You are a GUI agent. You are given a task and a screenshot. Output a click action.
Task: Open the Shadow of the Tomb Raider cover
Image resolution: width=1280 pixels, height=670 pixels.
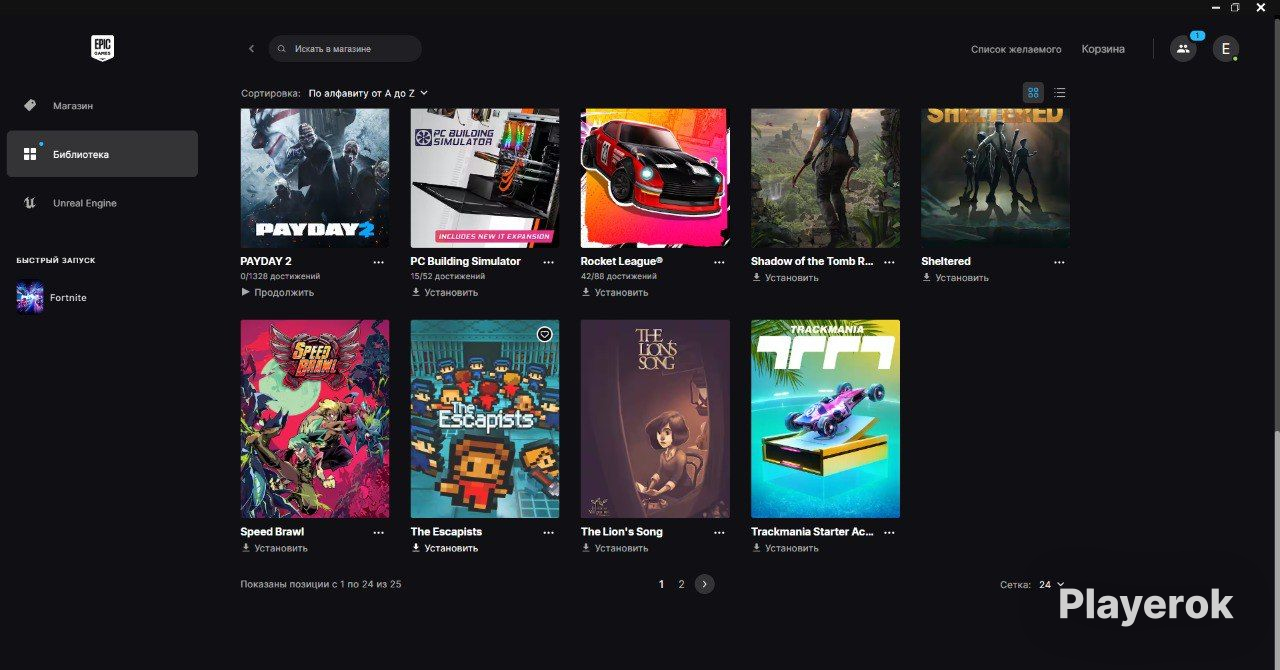pos(825,178)
